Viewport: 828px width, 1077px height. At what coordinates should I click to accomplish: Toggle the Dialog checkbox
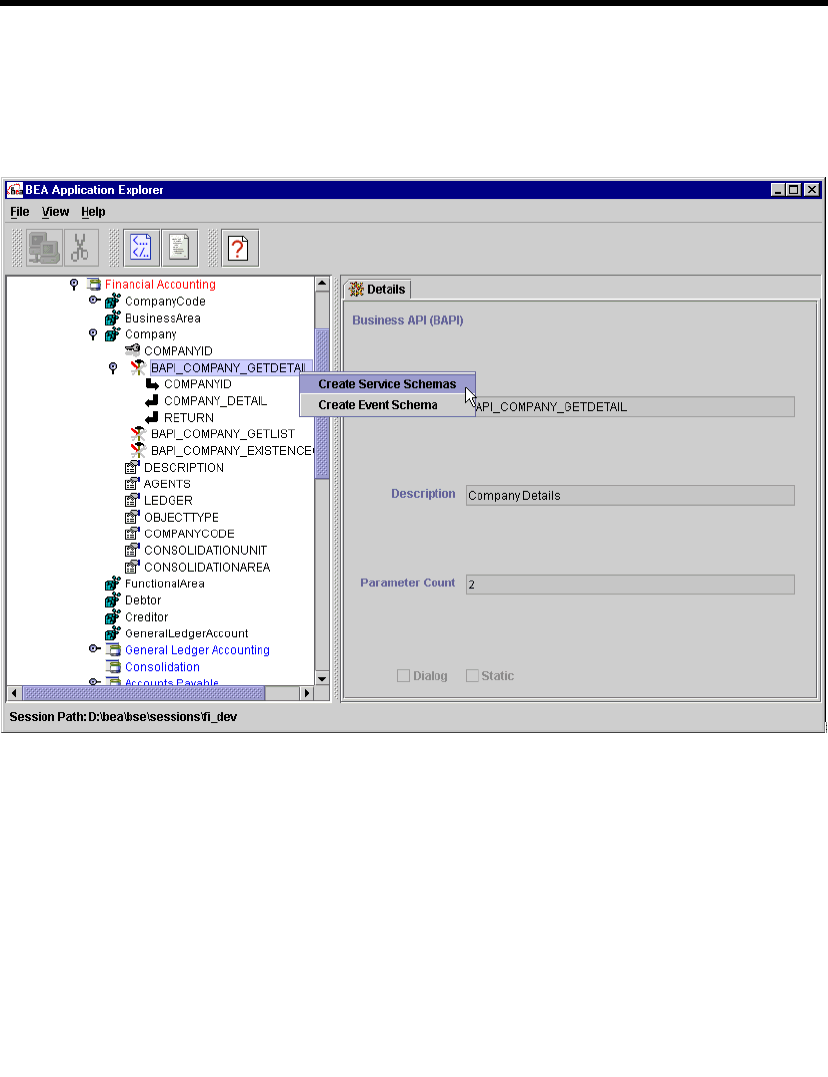403,676
